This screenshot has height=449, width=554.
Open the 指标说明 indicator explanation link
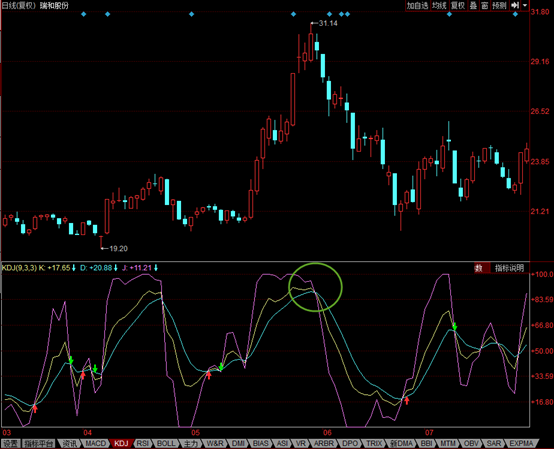coord(509,268)
